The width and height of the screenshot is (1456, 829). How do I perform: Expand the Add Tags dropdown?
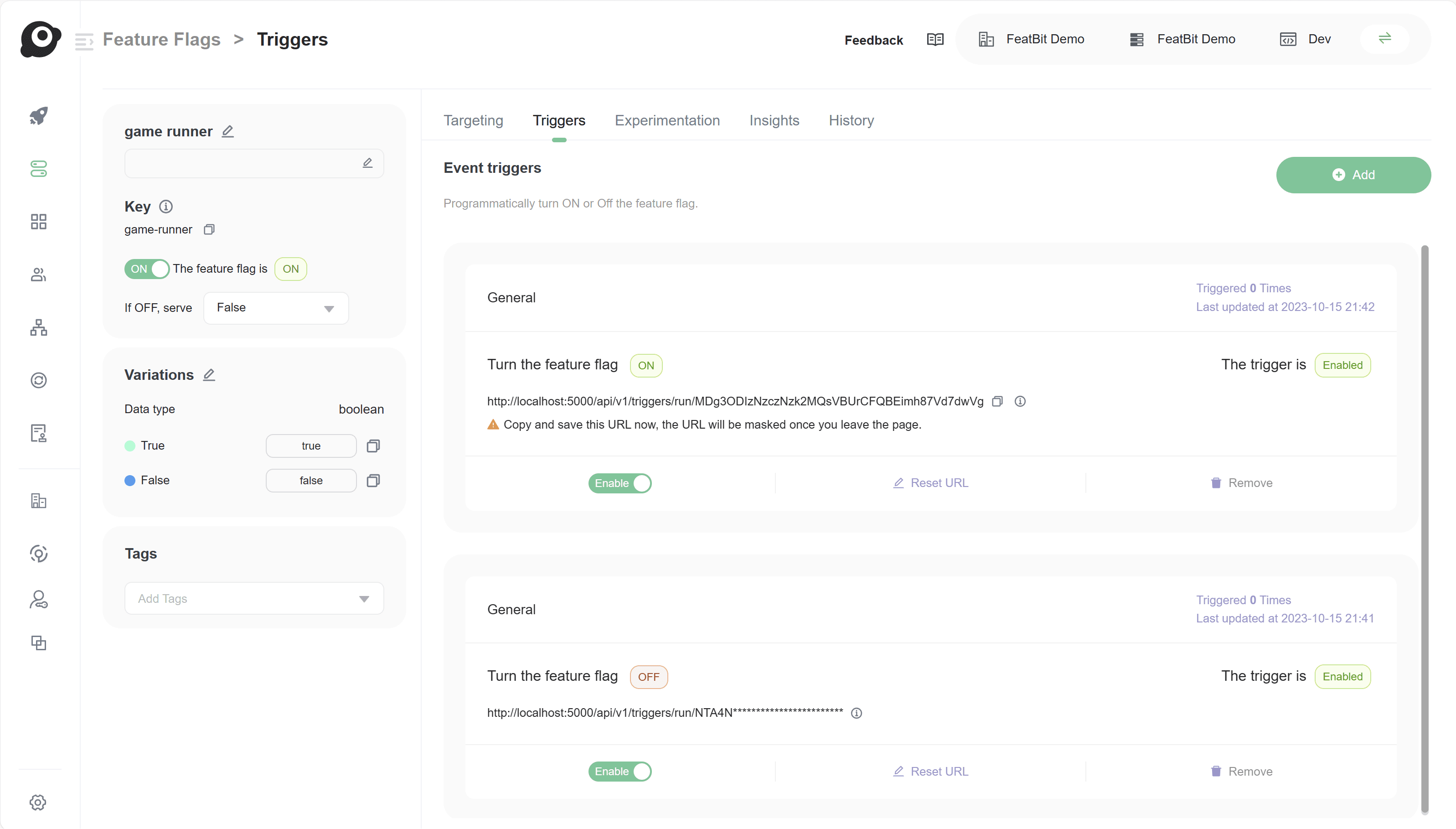[x=254, y=598]
